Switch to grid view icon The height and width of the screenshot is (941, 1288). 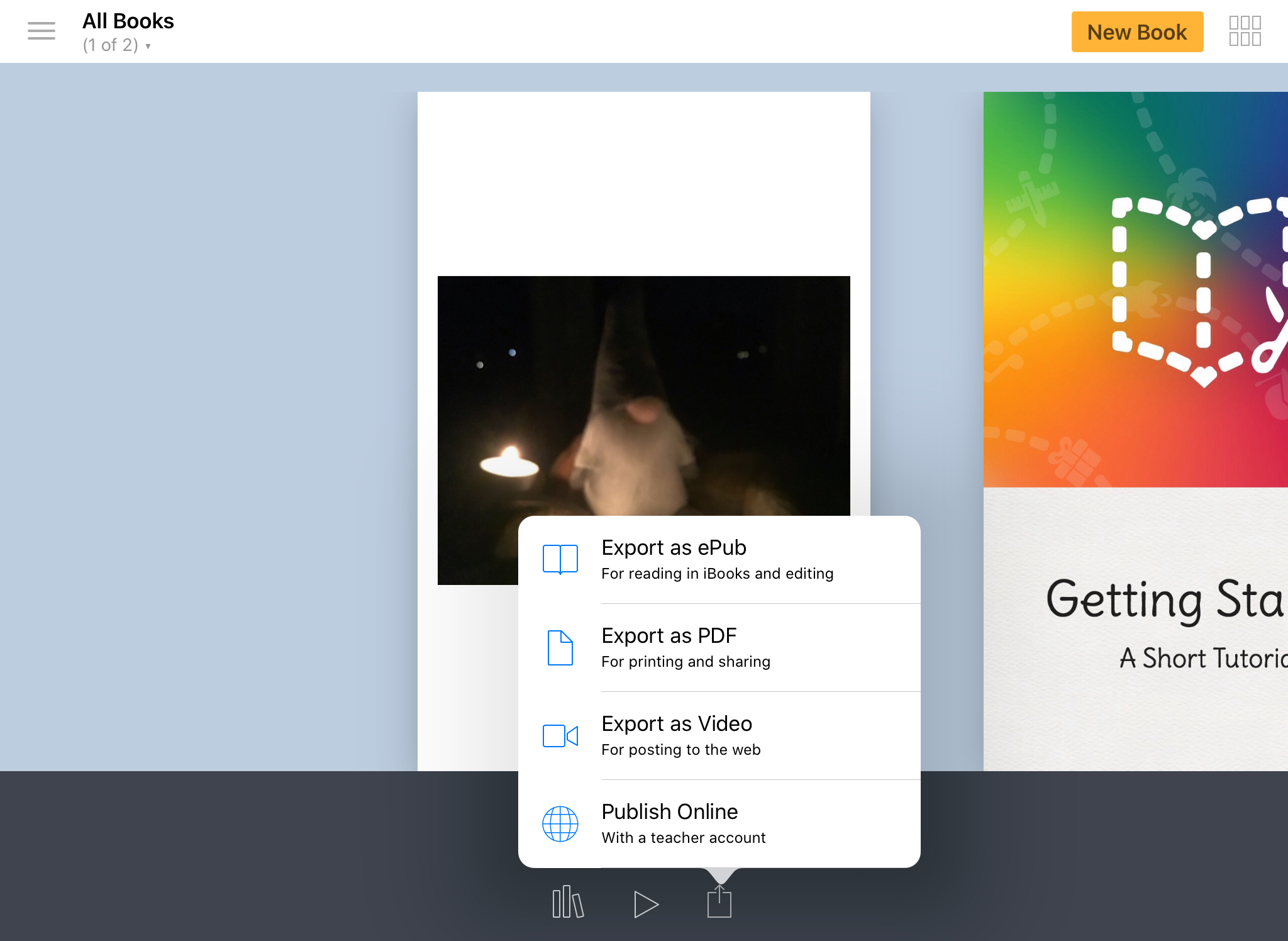pos(1245,31)
